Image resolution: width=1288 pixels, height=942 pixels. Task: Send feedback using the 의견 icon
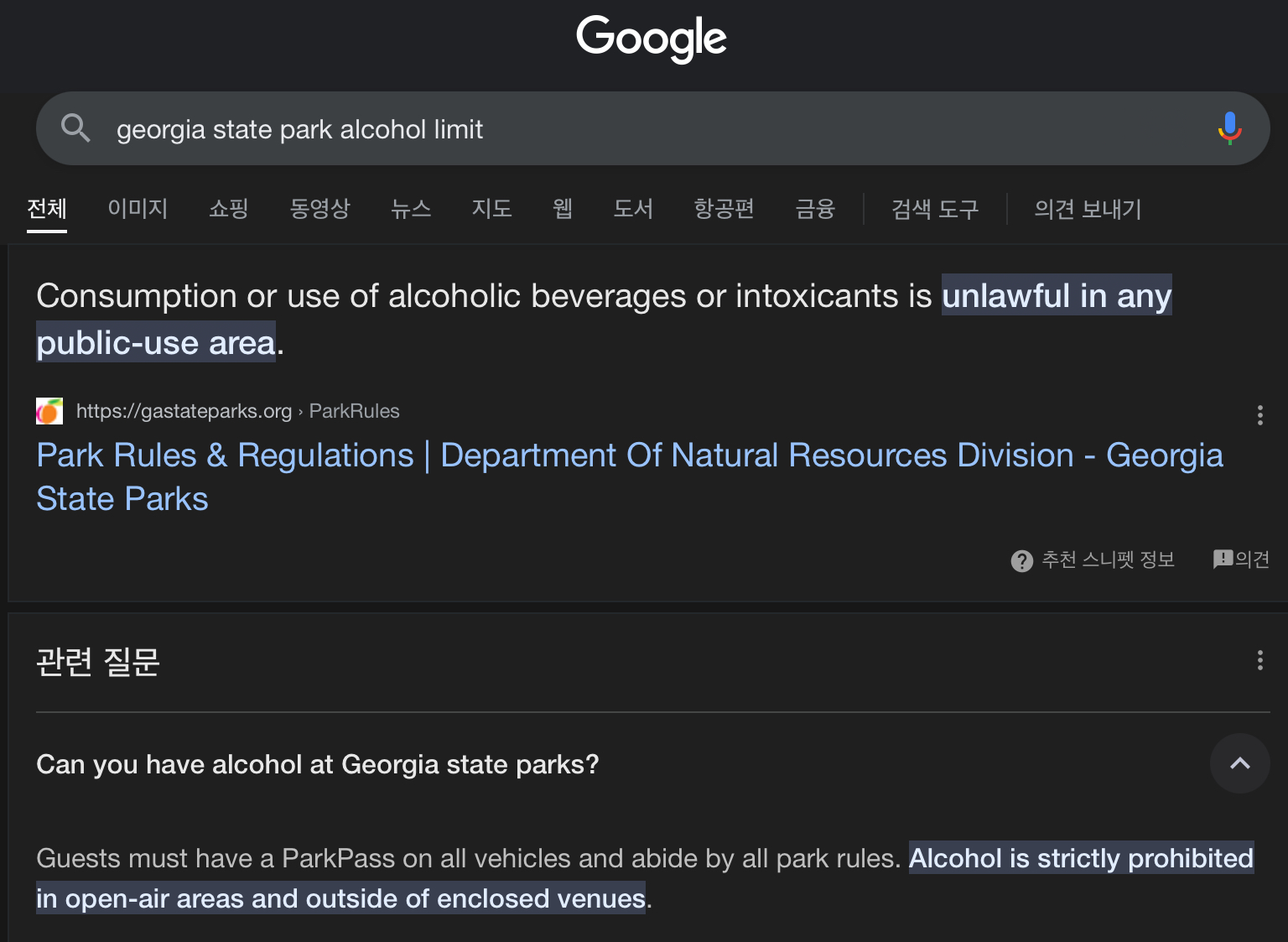tap(1223, 559)
